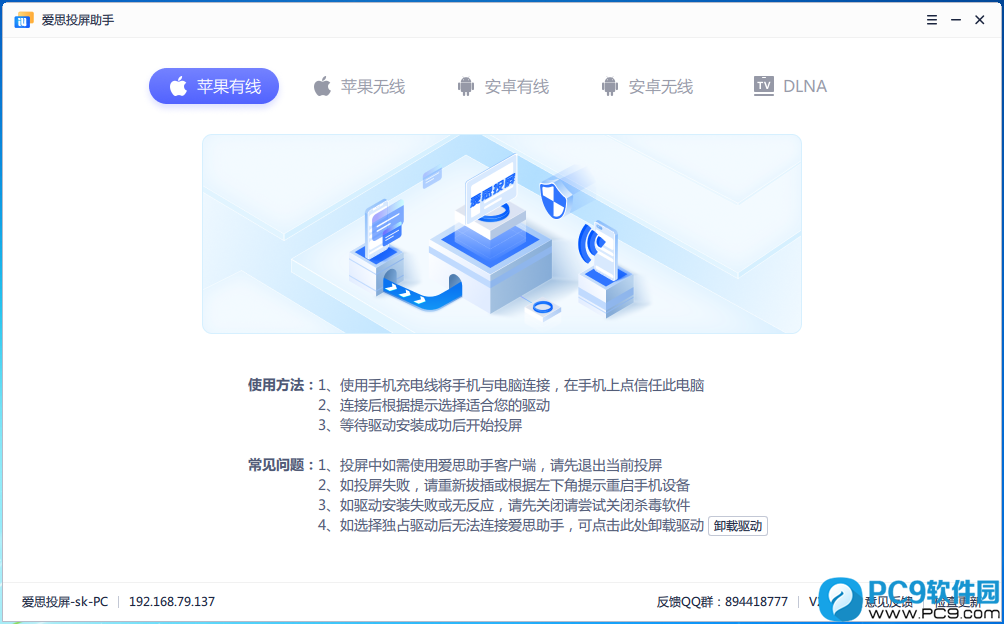Viewport: 1004px width, 624px height.
Task: Open the 安卓有线 tab
Action: [503, 86]
